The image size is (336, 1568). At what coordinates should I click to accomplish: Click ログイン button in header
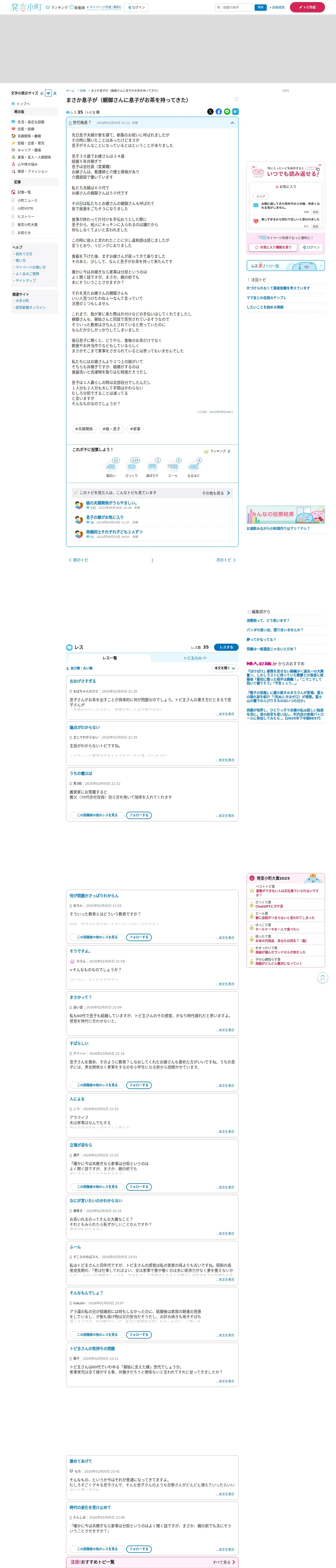point(137,7)
